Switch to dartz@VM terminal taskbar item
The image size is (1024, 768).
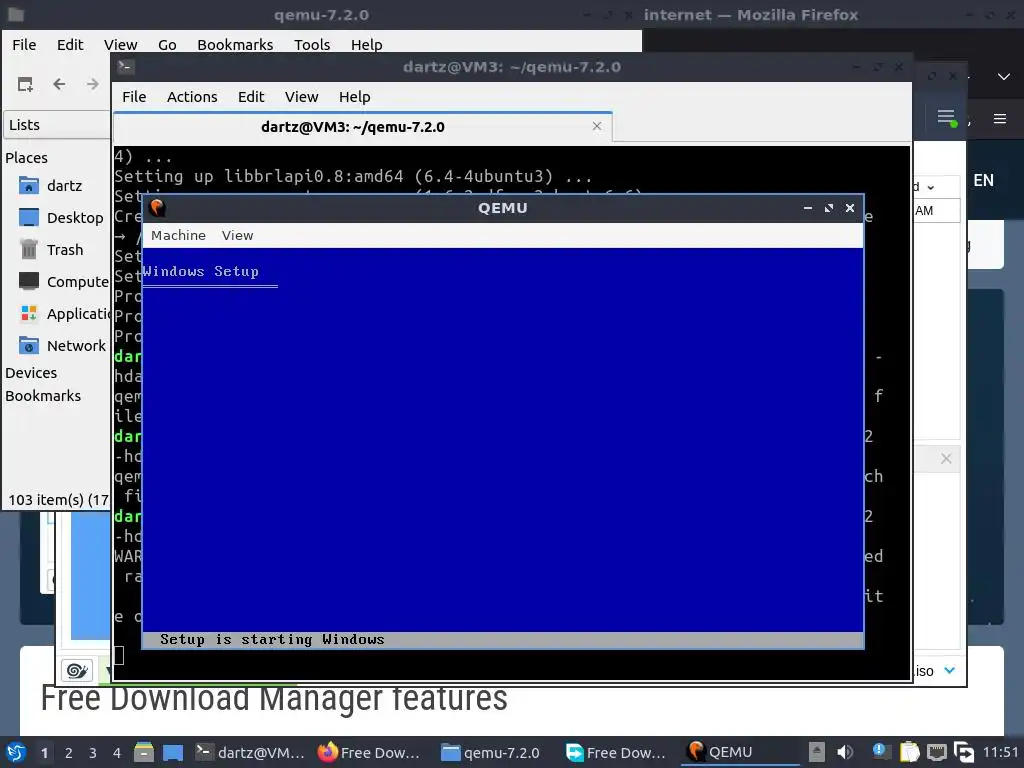tap(250, 752)
